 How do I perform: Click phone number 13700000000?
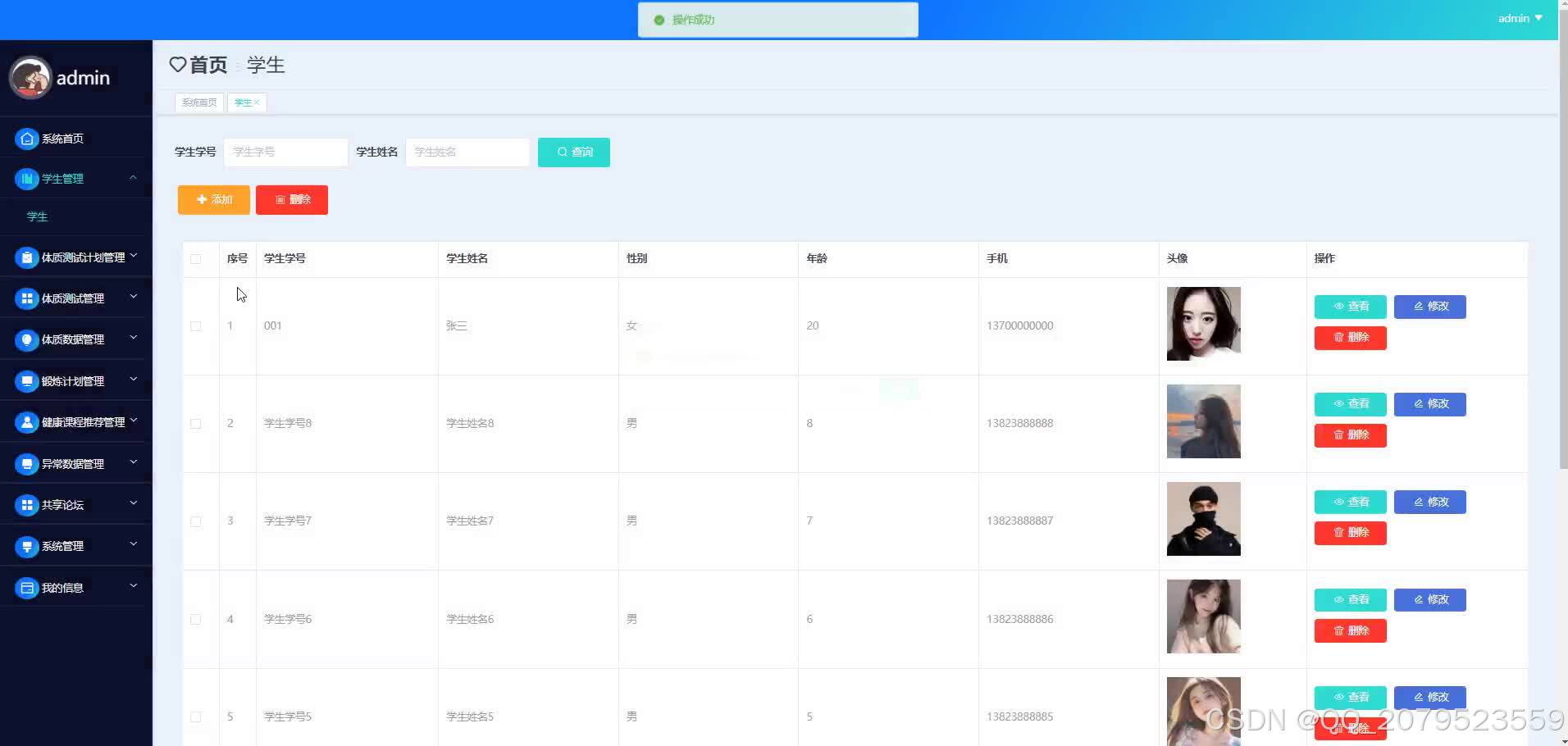(x=1019, y=326)
